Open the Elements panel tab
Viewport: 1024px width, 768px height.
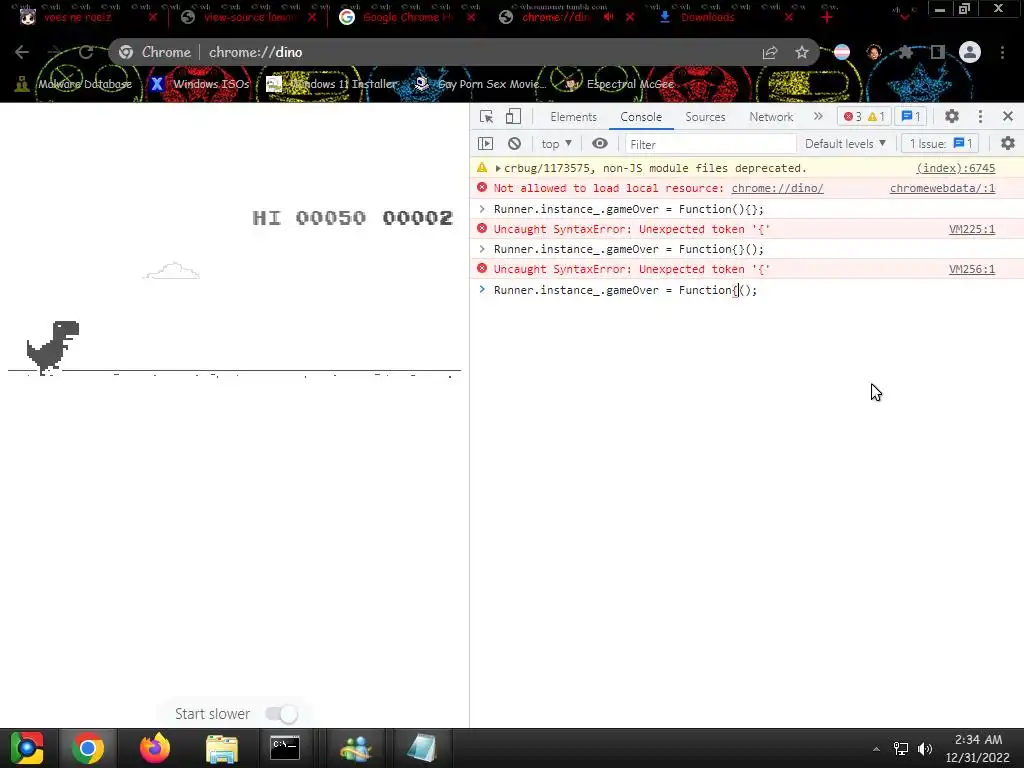click(x=573, y=117)
